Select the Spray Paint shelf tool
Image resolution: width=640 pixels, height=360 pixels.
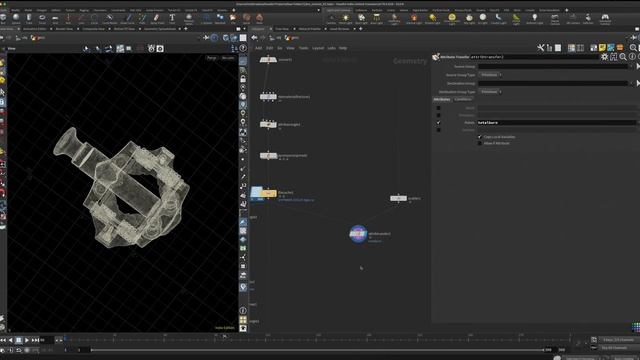coord(156,18)
